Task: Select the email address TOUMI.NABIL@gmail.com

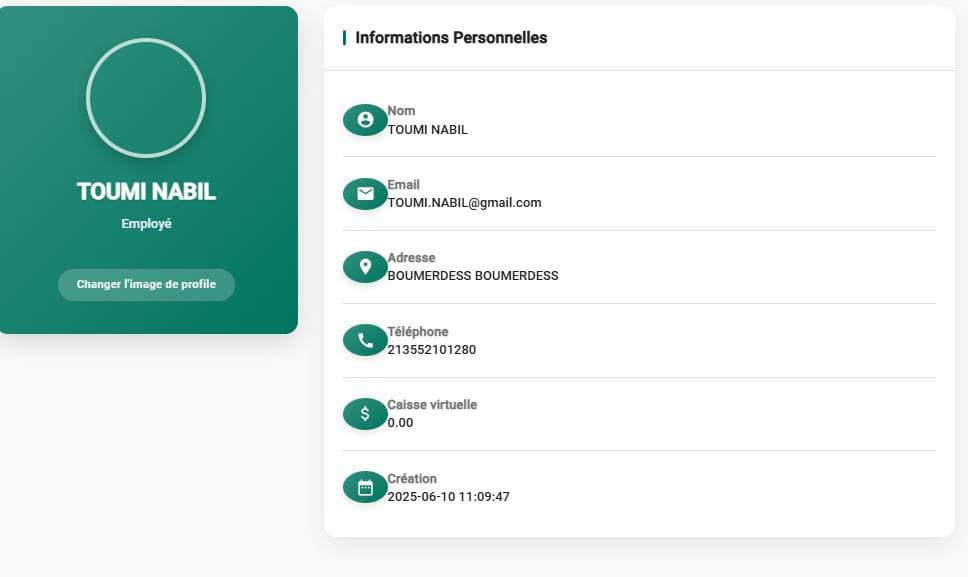Action: pos(464,203)
